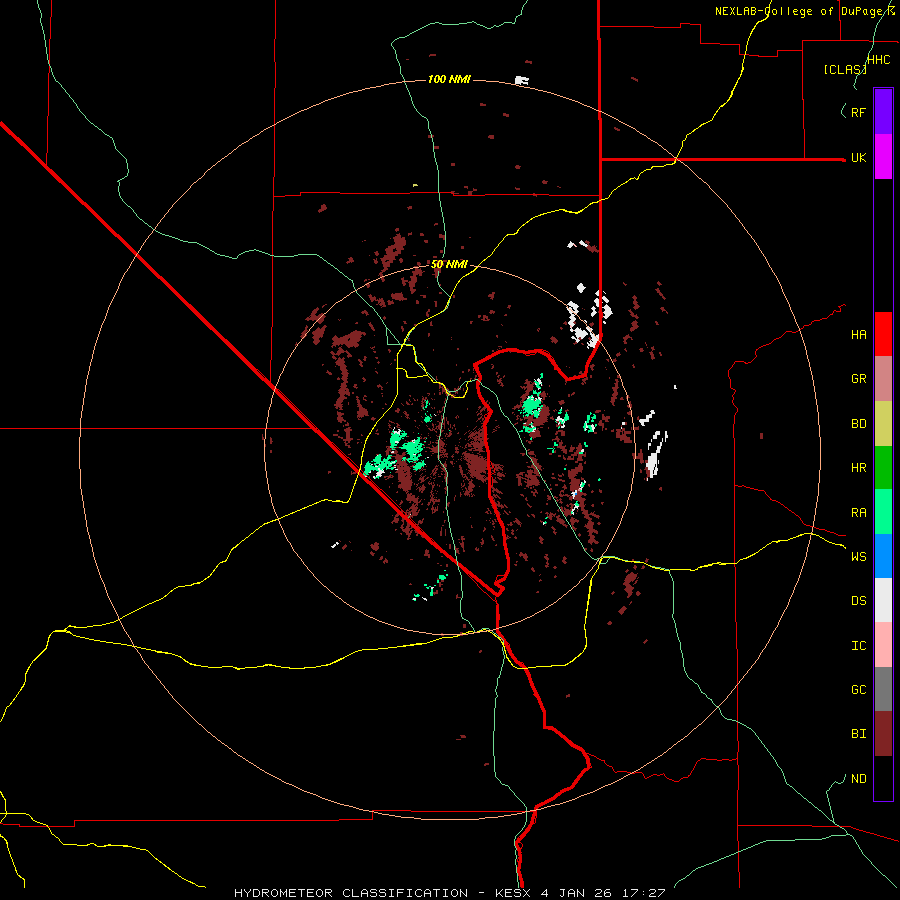Screen dimensions: 900x900
Task: Click the 4 JAN 26 date text
Action: 576,893
